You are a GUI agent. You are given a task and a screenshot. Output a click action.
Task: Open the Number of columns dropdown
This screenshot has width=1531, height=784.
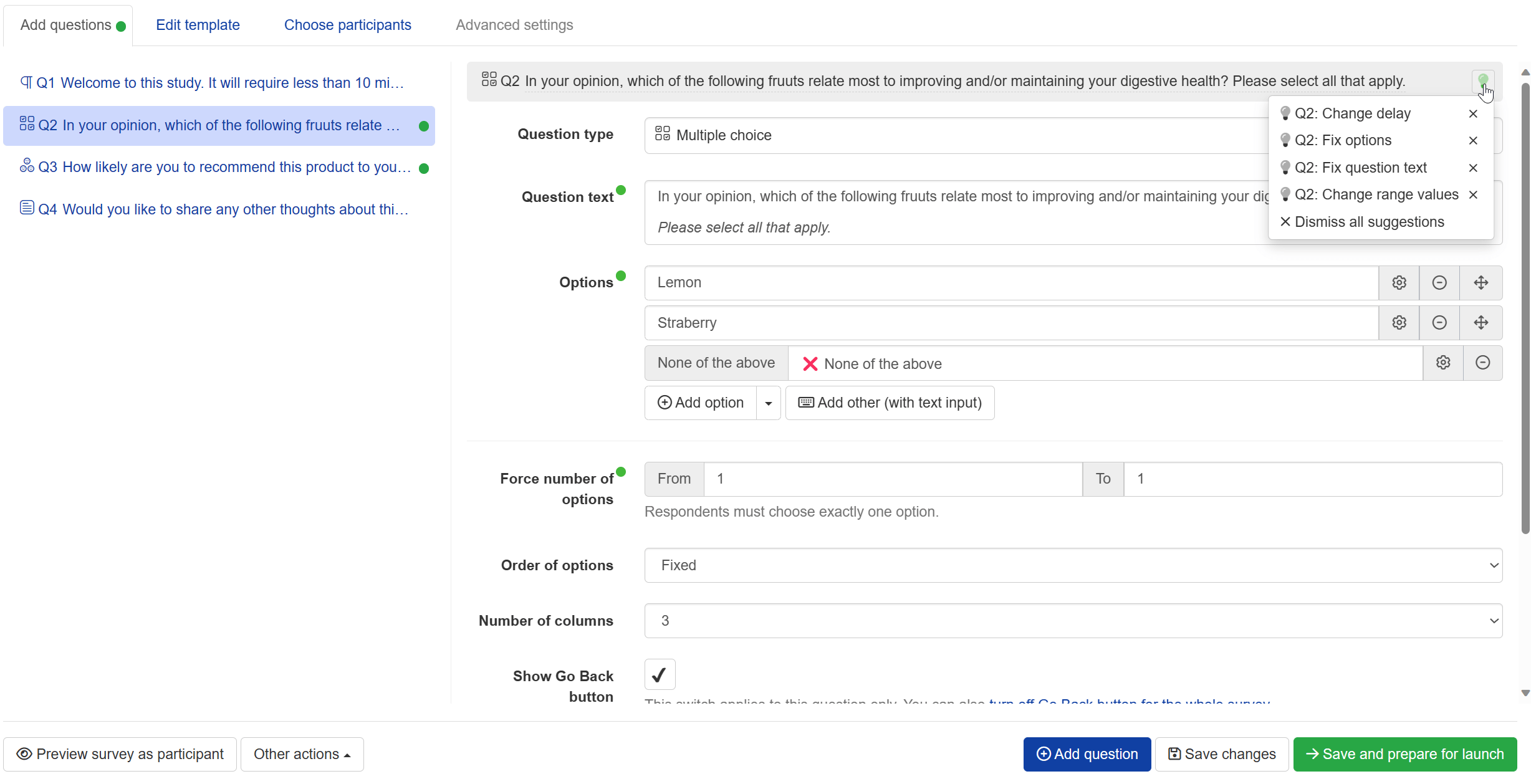(1073, 621)
